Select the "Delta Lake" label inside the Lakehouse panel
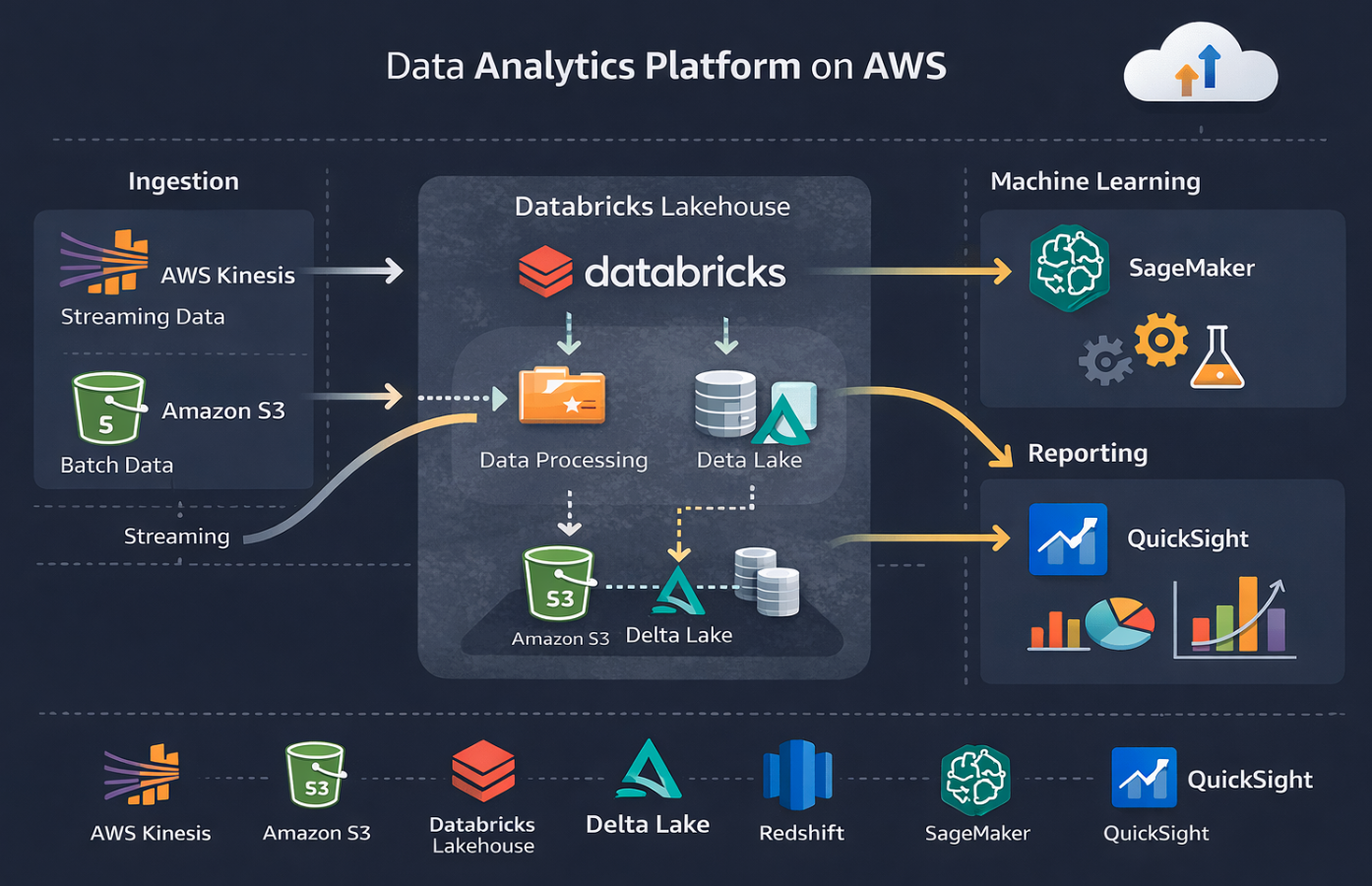This screenshot has width=1372, height=886. [x=679, y=635]
